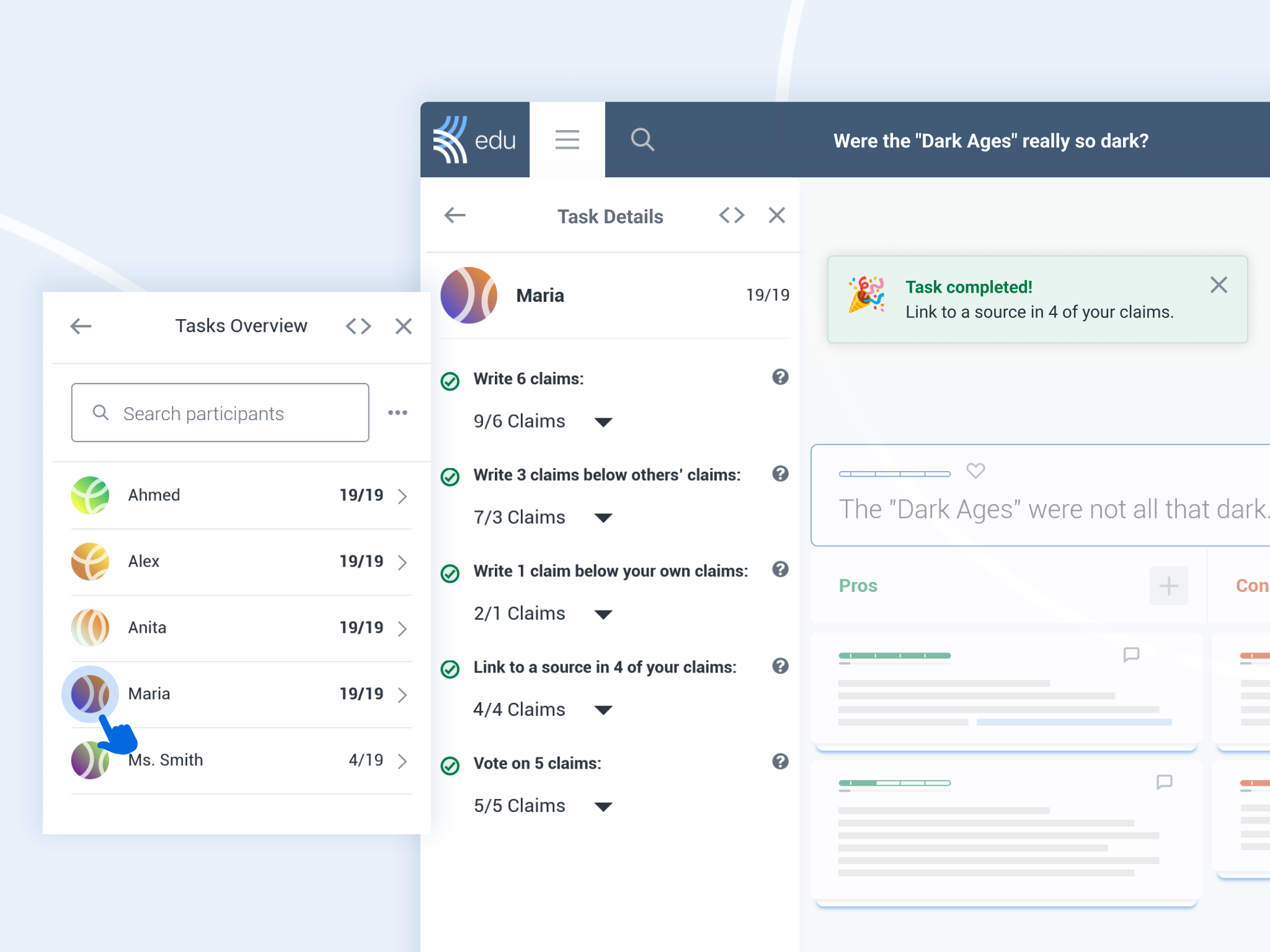
Task: Open the hamburger menu icon
Action: click(567, 139)
